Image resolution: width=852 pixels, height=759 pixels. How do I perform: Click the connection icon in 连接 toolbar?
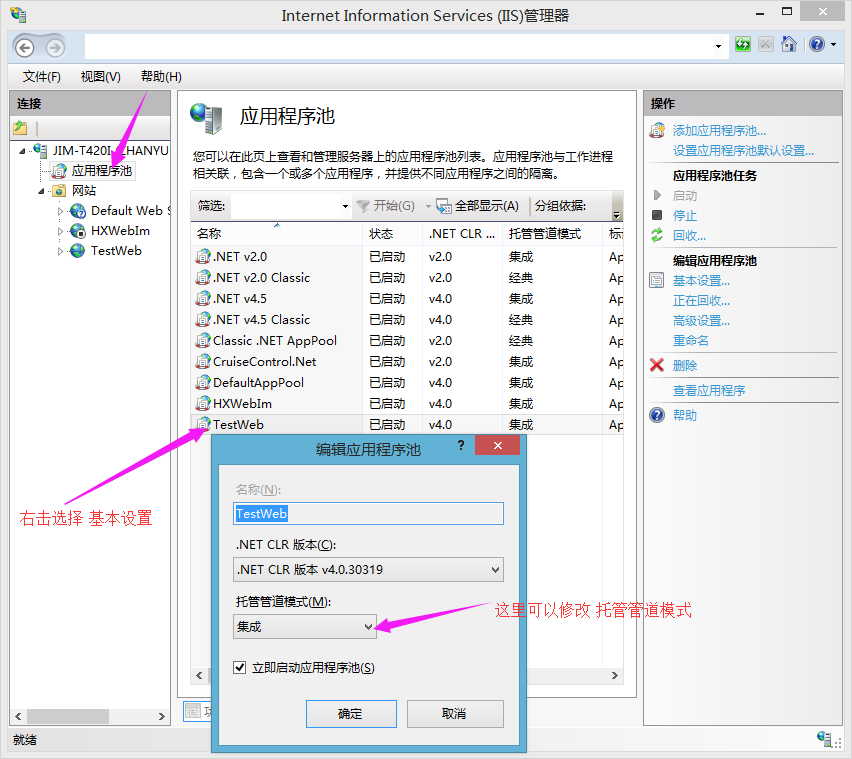21,128
